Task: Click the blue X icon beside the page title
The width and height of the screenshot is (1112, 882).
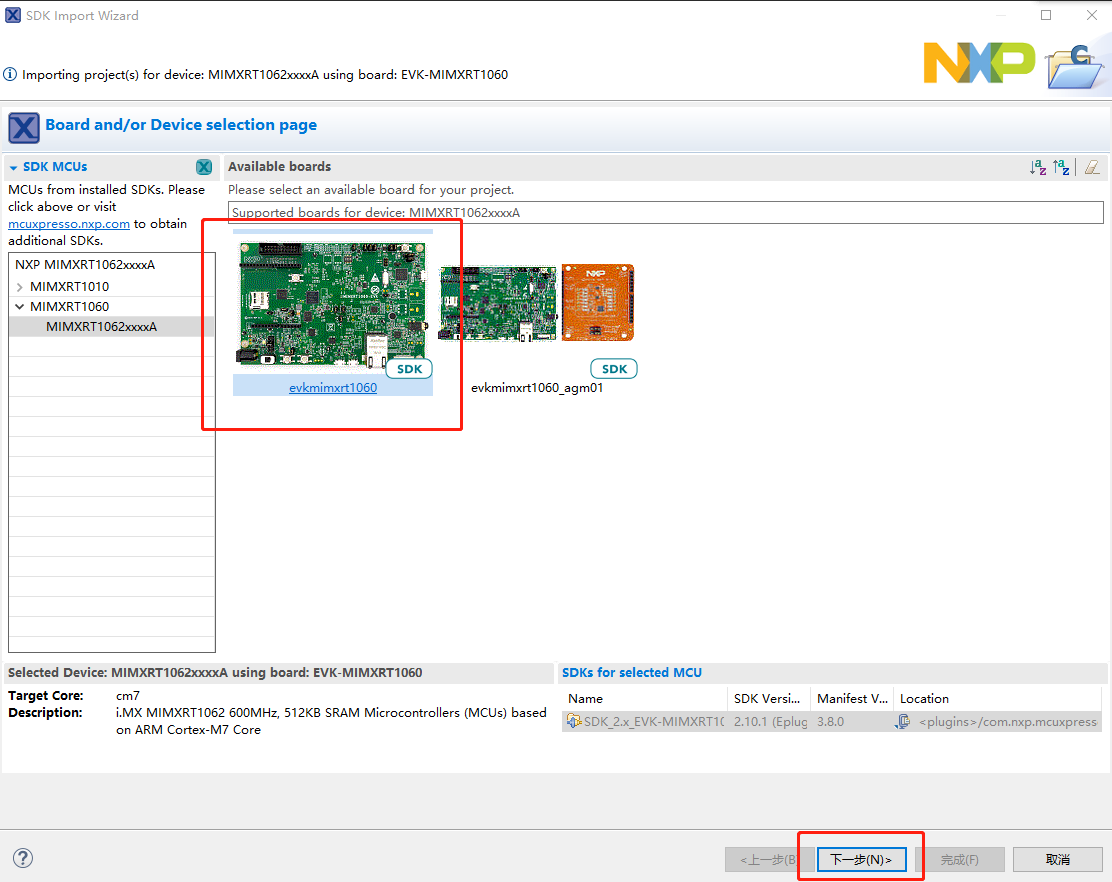Action: (23, 128)
